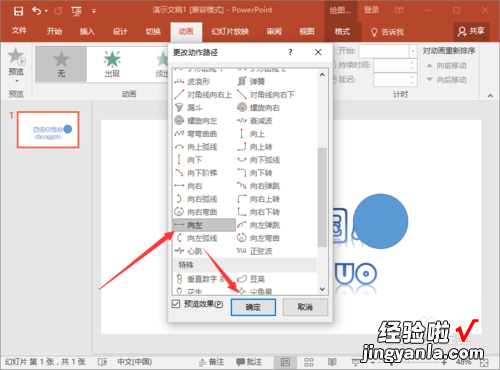Select the 向上 upward path
Screen dimensions: 500x370
(251, 134)
